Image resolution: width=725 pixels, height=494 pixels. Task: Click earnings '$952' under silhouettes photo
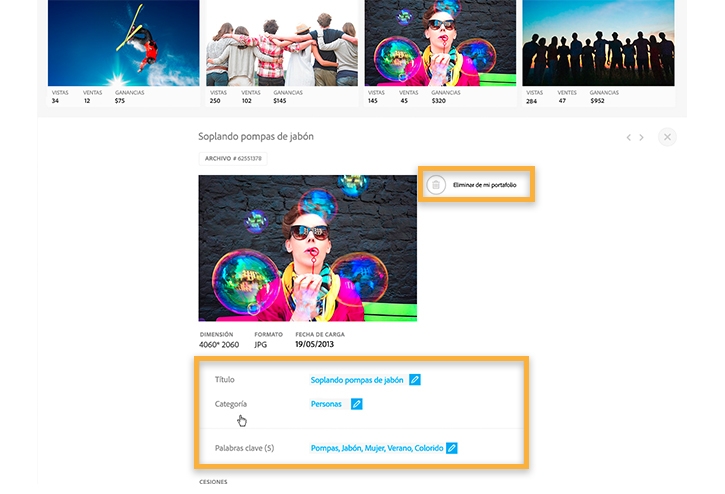tap(597, 100)
